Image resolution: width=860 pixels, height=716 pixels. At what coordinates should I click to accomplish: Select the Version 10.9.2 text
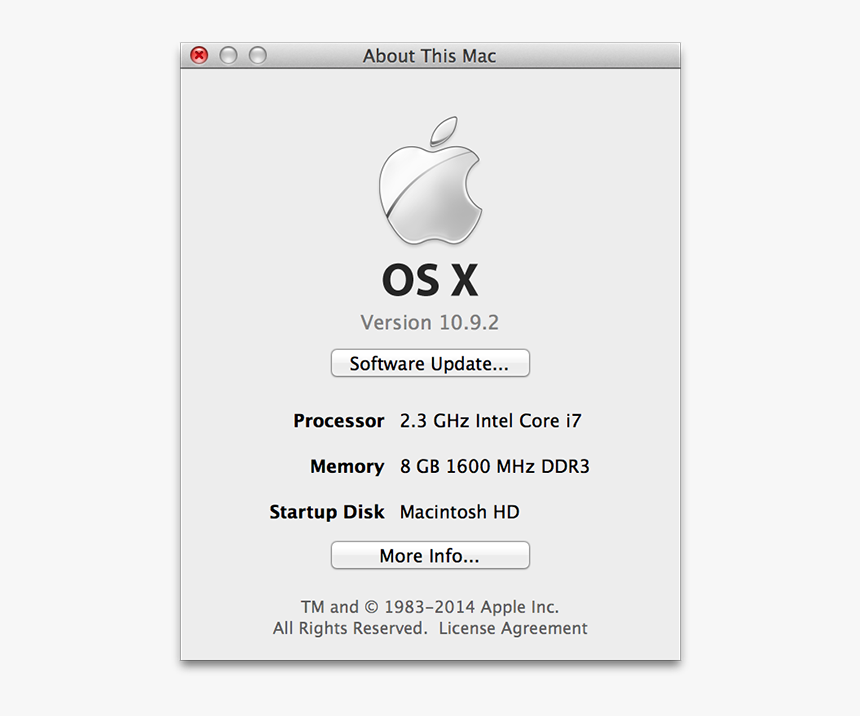(x=430, y=322)
